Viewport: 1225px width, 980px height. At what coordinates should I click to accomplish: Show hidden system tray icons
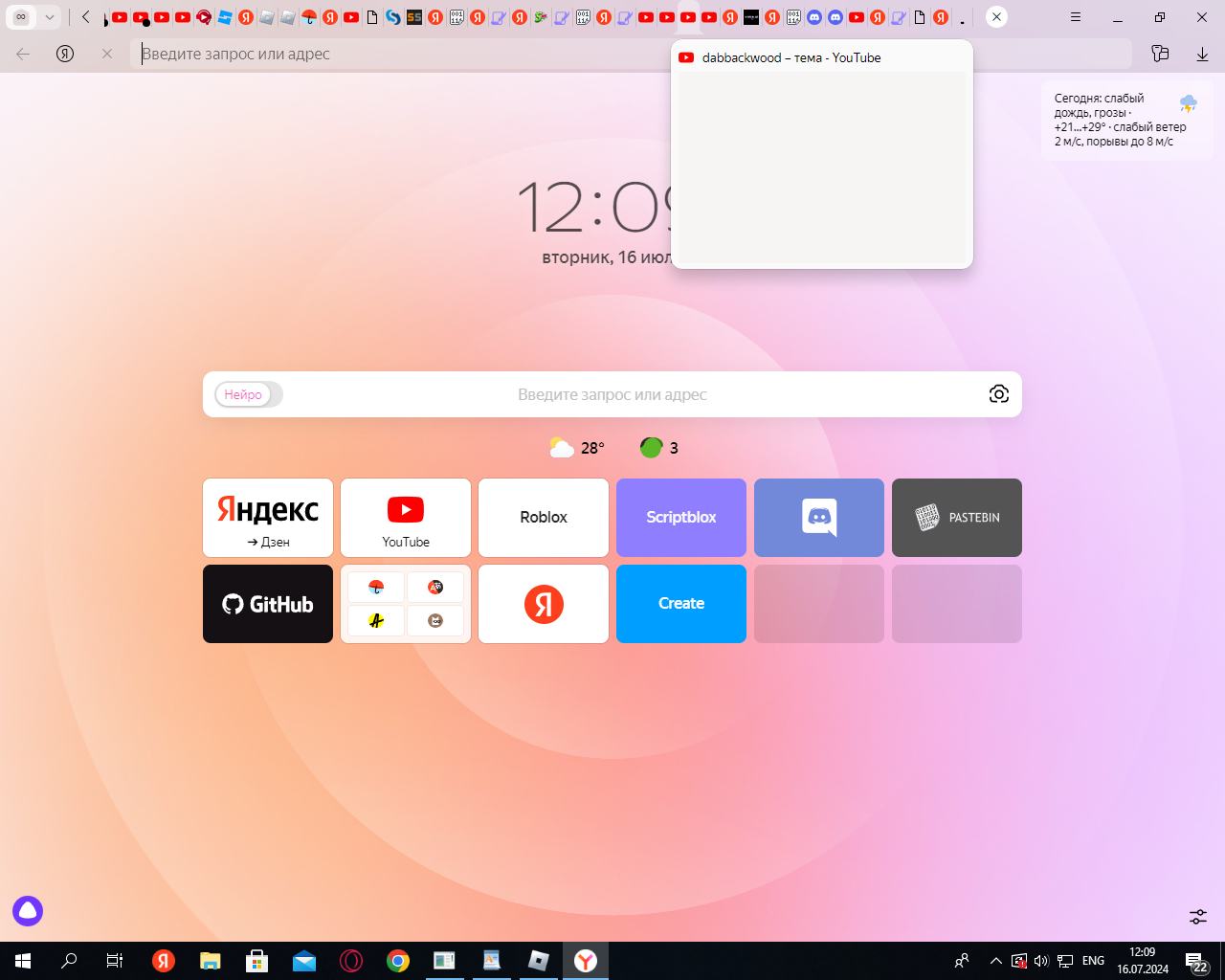tap(995, 961)
